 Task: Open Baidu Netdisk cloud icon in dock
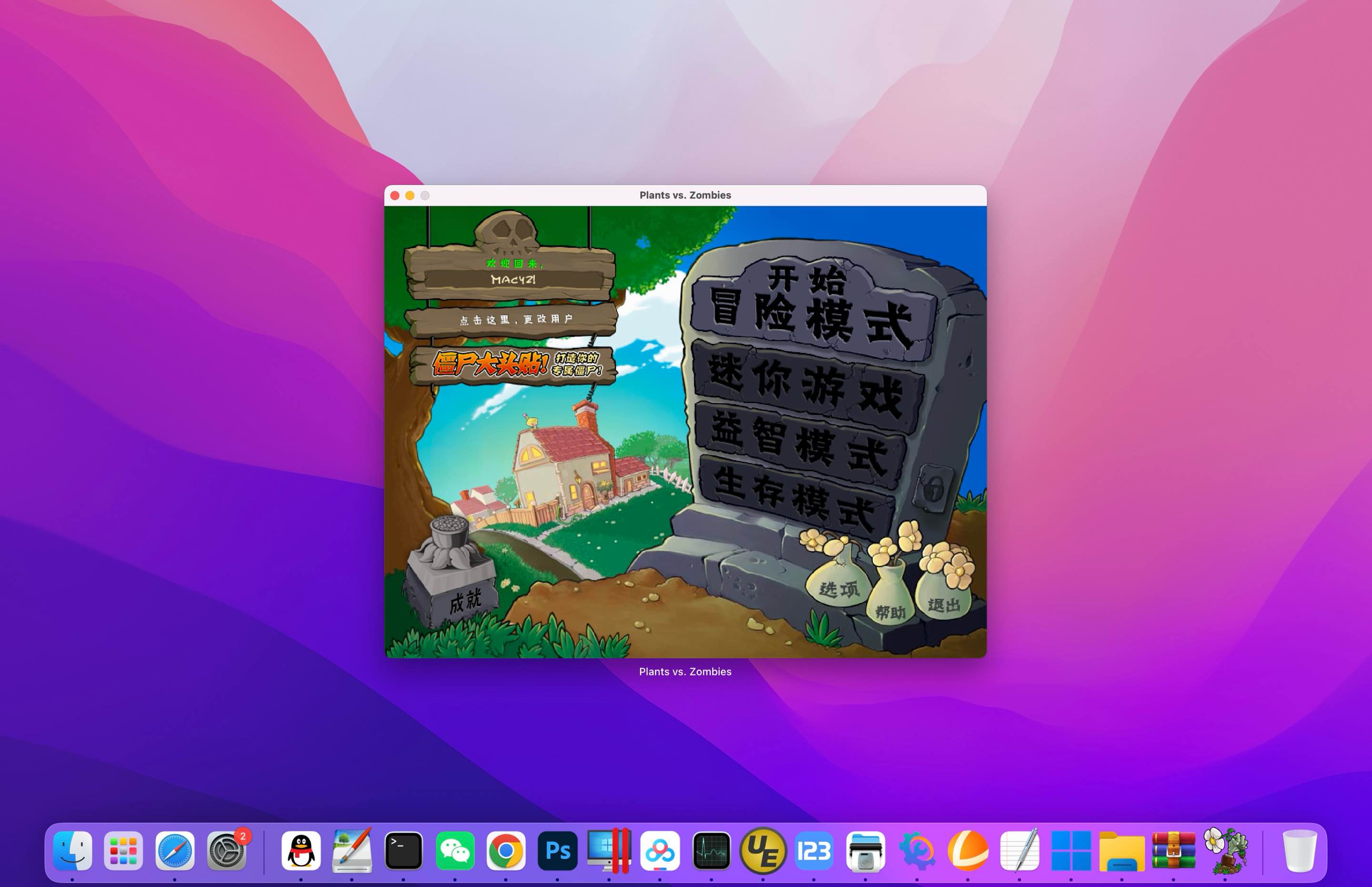(660, 851)
